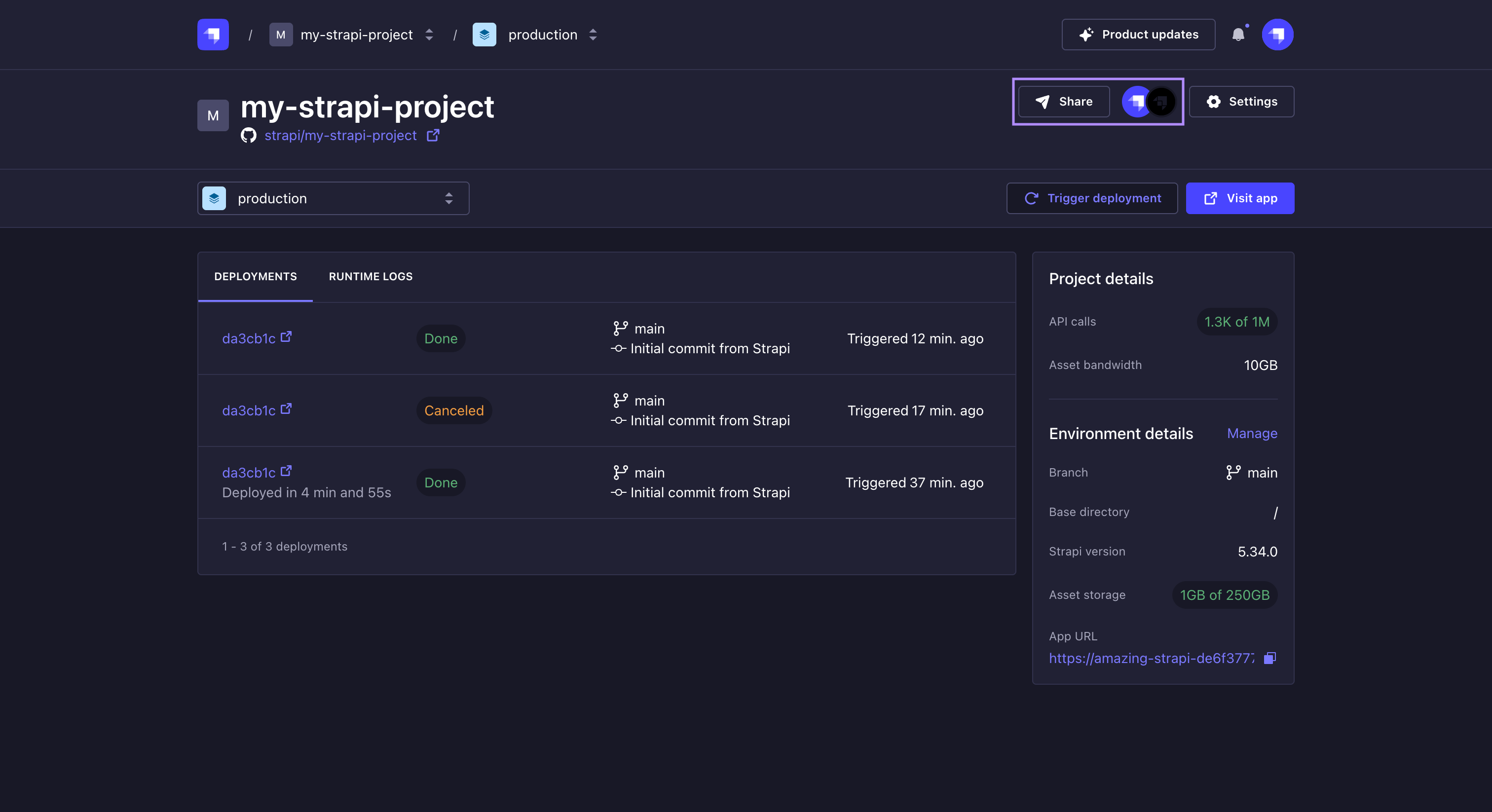The height and width of the screenshot is (812, 1492).
Task: Click the dark collaborator avatar
Action: point(1161,102)
